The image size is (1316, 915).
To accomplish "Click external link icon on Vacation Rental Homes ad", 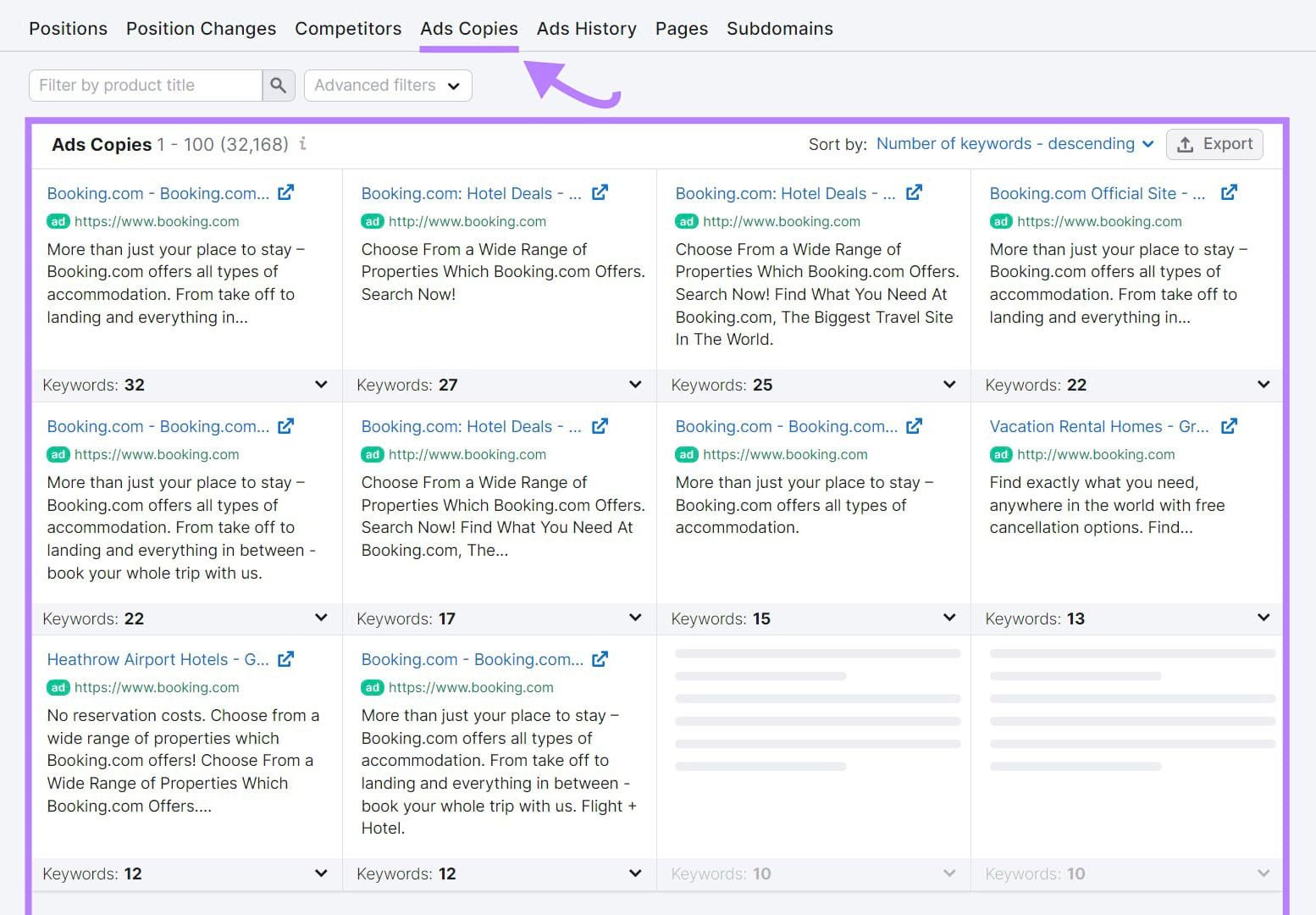I will coord(1230,426).
